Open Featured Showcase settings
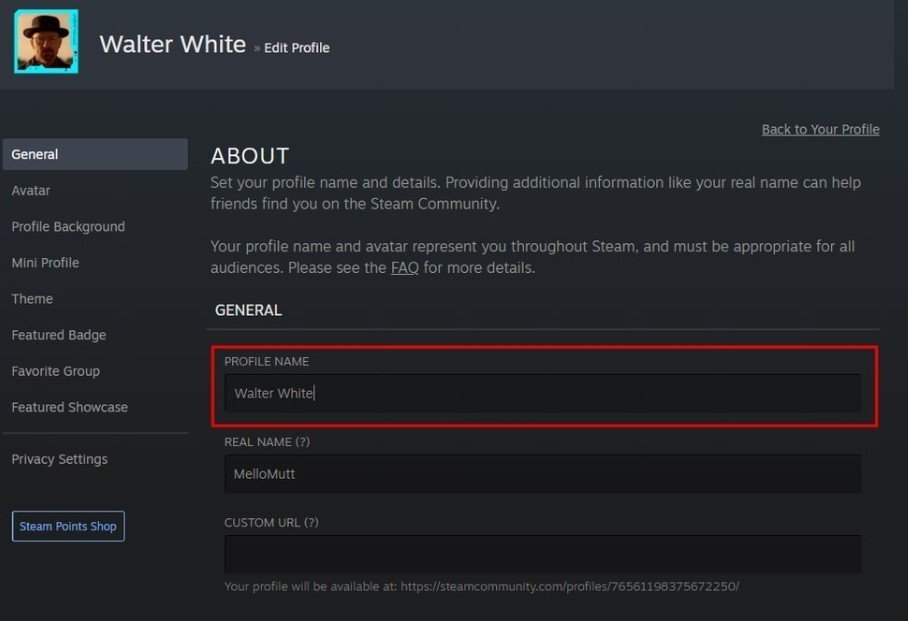The width and height of the screenshot is (908, 621). pos(69,407)
